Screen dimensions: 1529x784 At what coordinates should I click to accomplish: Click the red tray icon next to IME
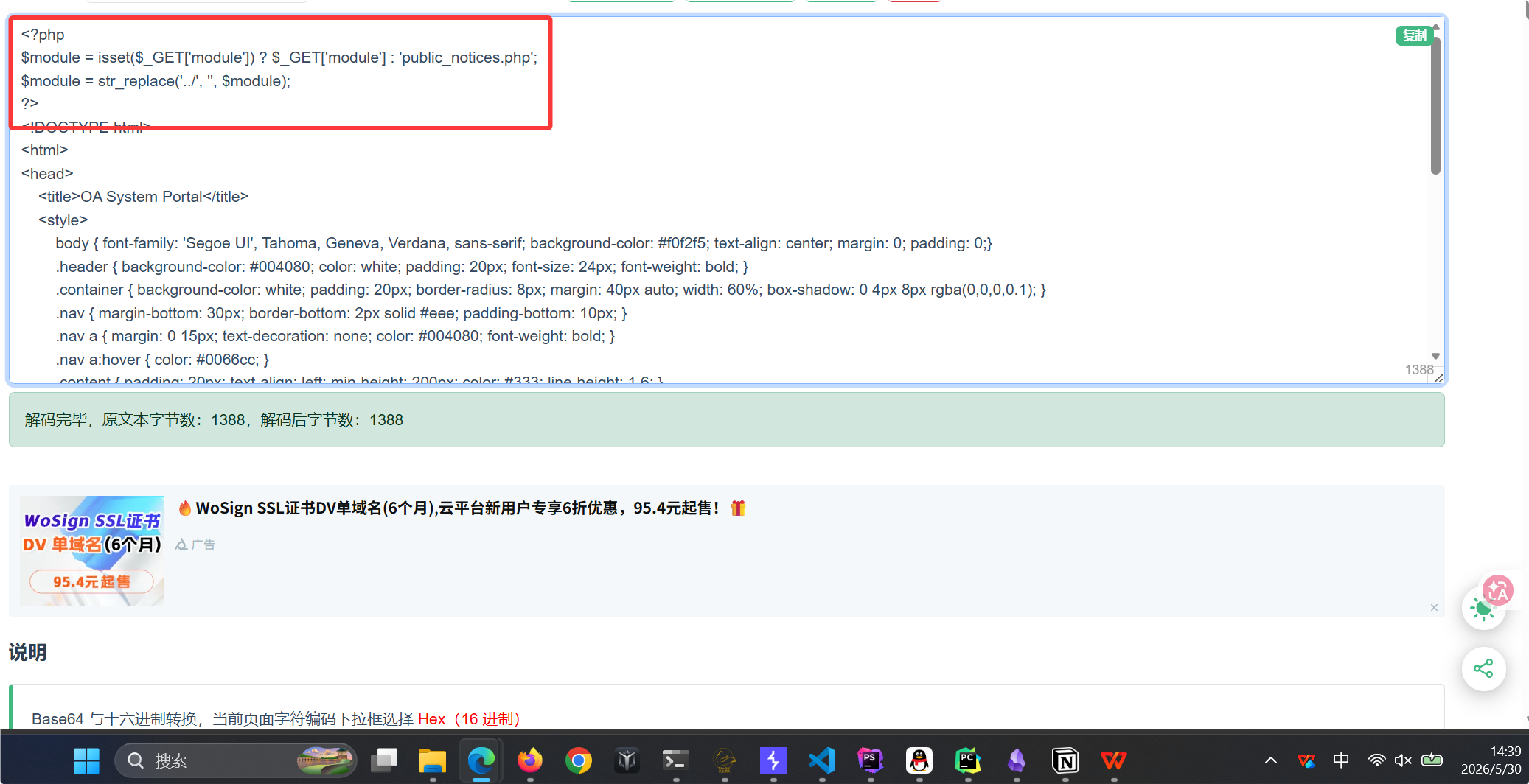(1306, 760)
